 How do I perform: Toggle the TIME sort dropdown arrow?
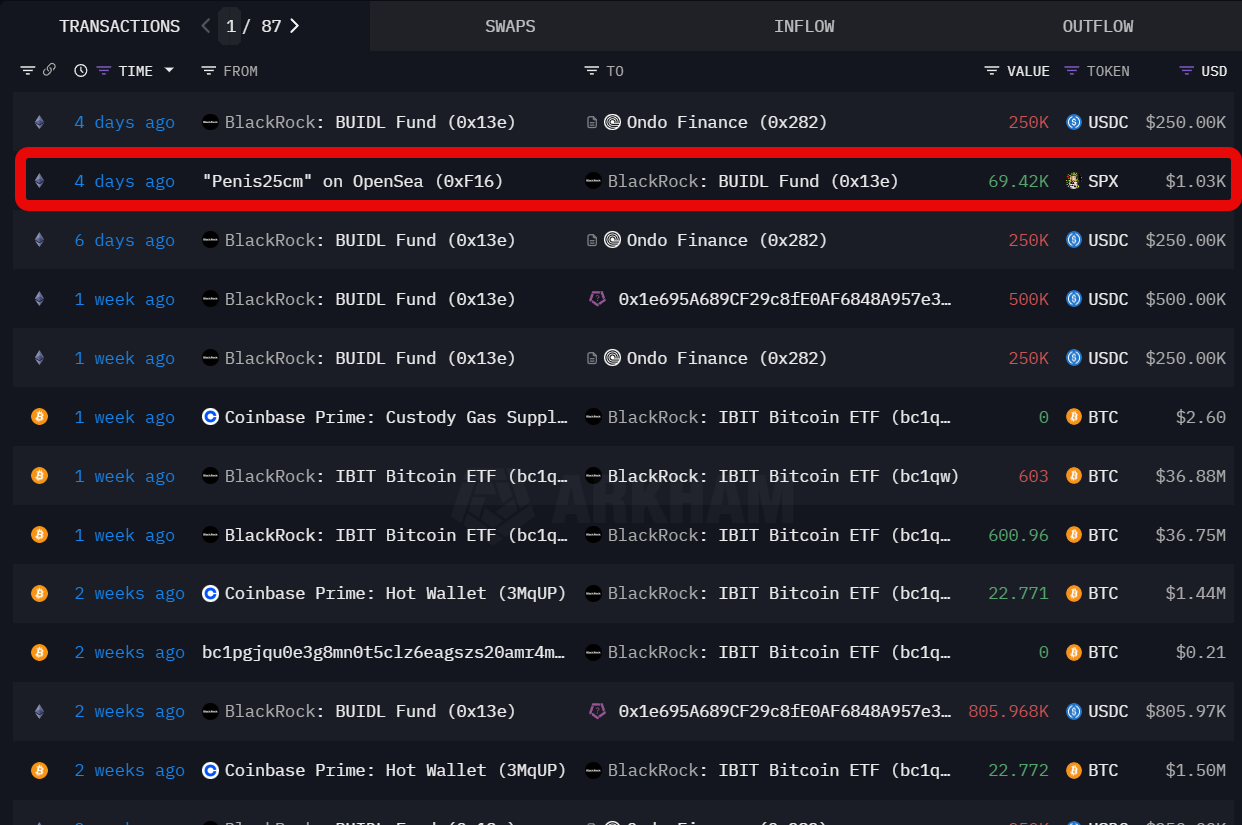point(169,71)
